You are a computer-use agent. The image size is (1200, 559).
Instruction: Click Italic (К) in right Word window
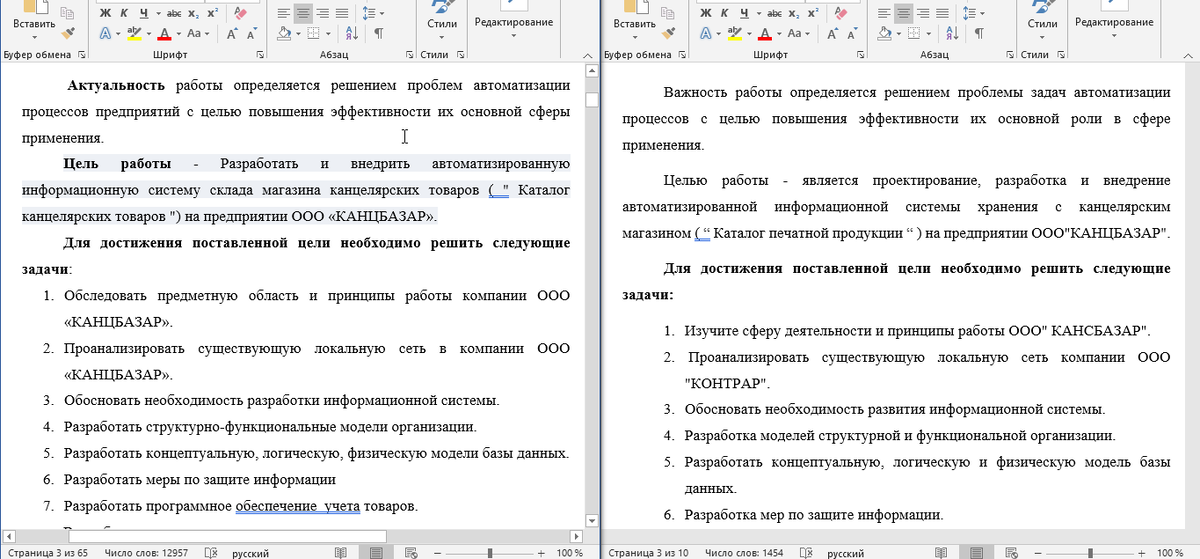725,13
